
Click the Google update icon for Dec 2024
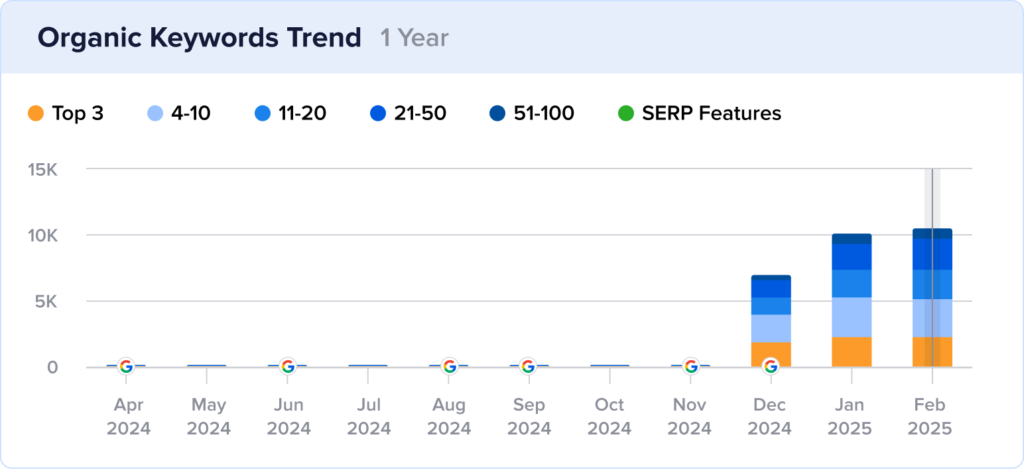[x=771, y=366]
